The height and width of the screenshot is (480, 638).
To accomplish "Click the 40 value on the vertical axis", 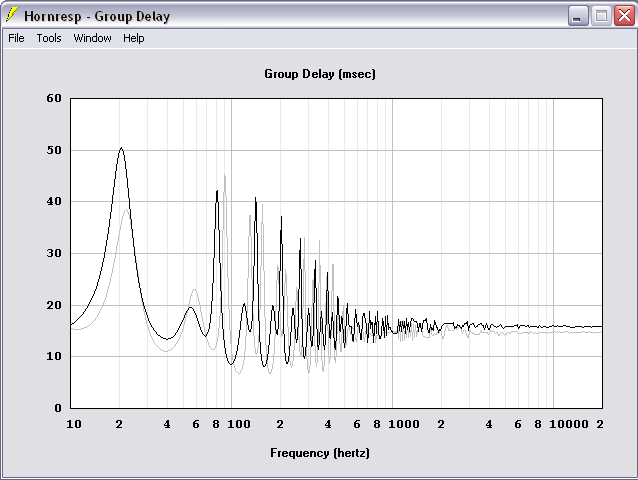I will (x=54, y=201).
